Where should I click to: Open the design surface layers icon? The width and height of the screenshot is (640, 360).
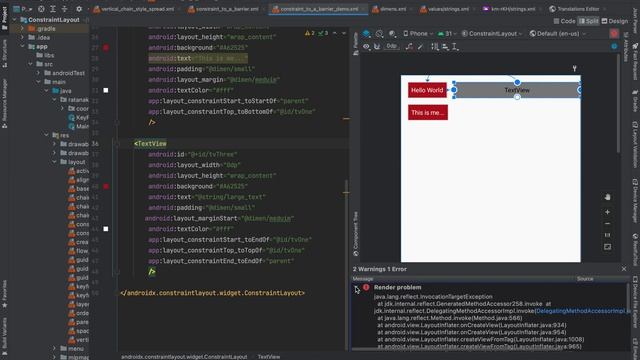click(366, 33)
